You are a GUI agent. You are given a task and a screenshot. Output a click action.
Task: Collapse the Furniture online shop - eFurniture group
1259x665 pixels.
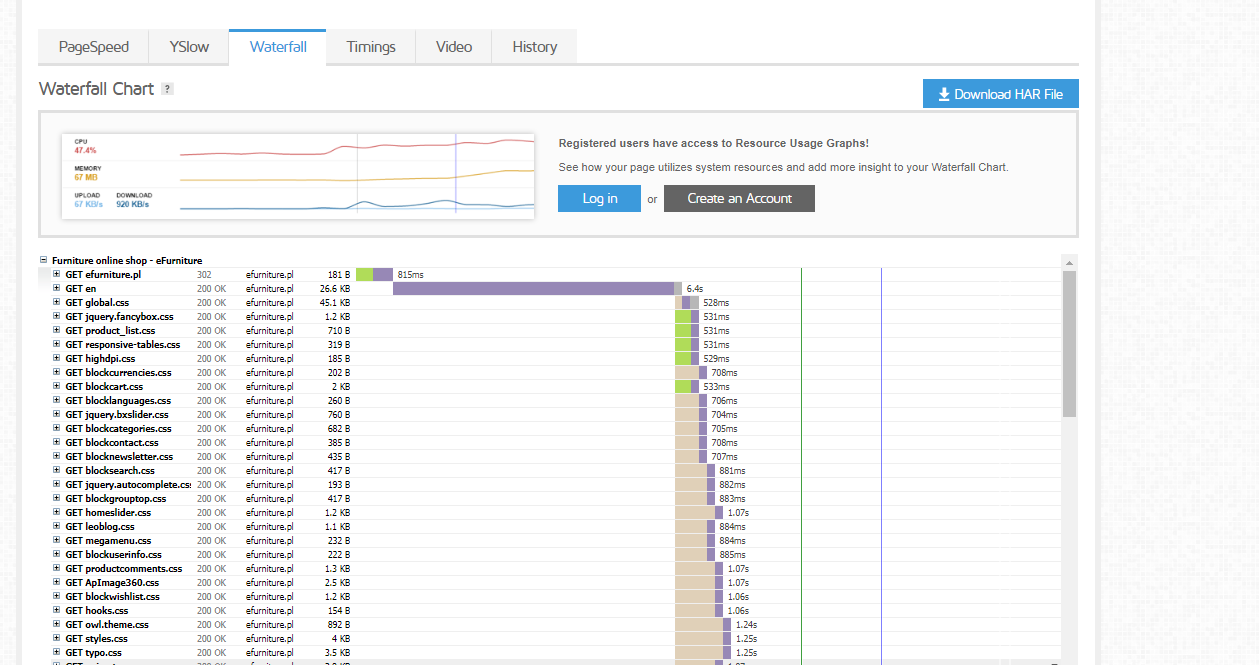[43, 260]
